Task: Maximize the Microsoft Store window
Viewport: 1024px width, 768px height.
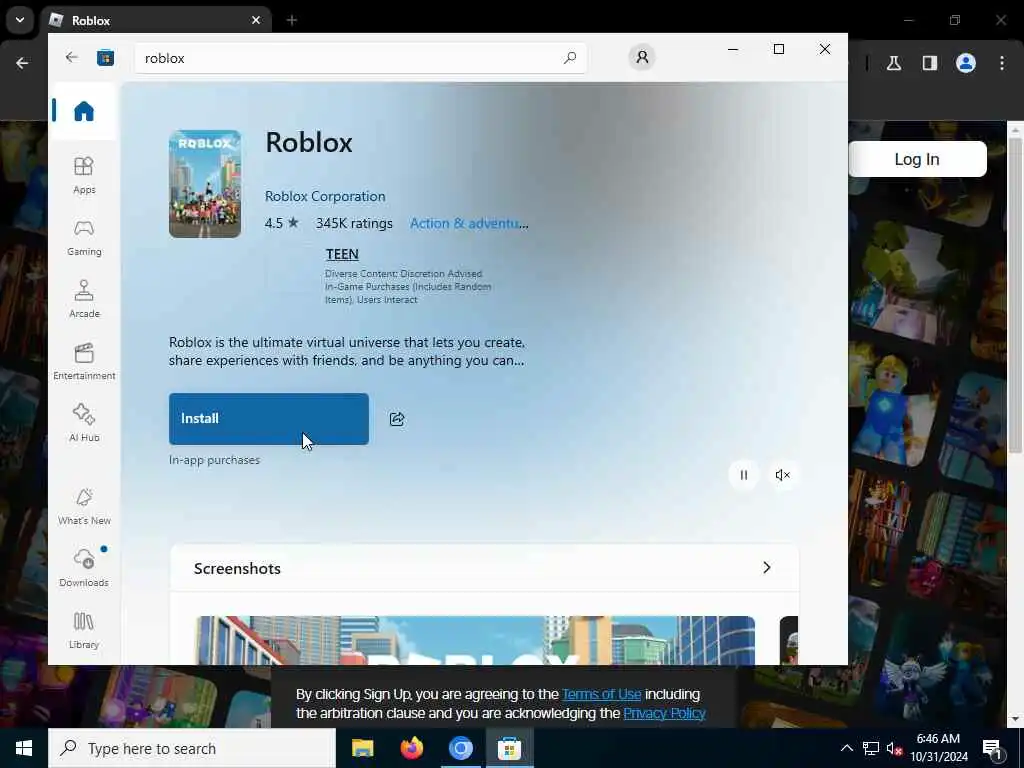Action: pyautogui.click(x=778, y=49)
